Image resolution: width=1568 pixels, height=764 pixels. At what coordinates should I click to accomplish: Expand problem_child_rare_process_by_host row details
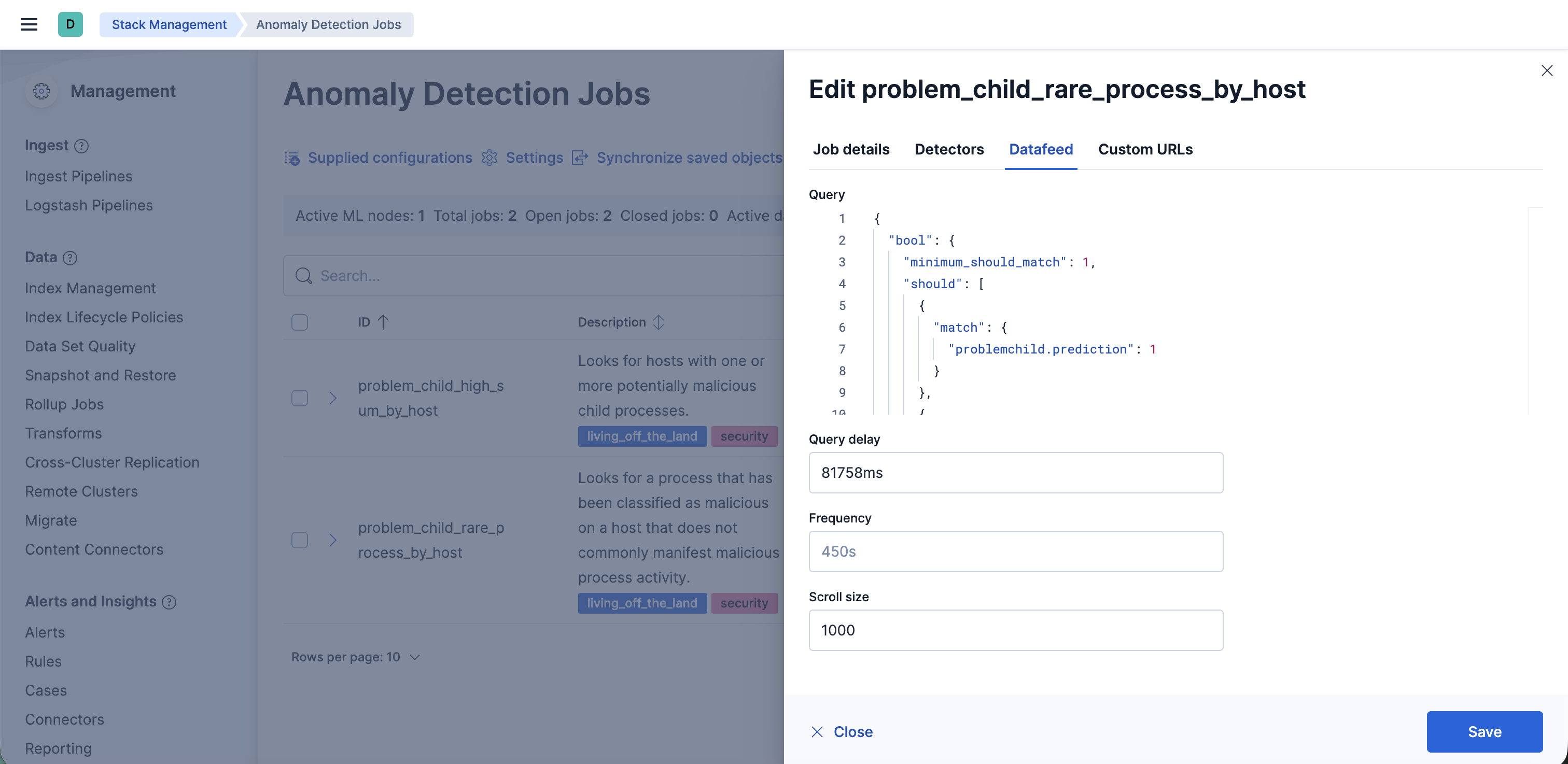[332, 540]
